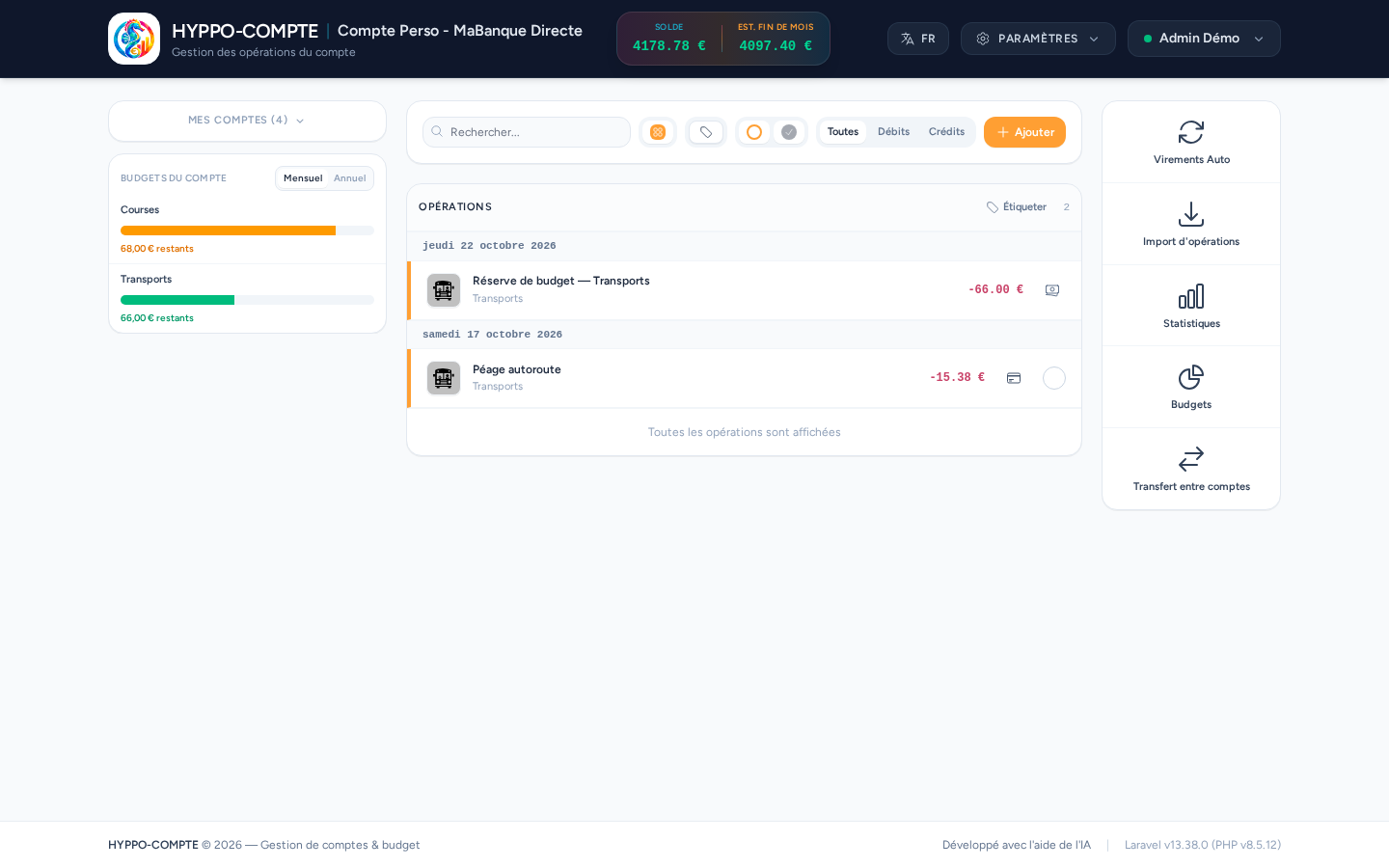Screen dimensions: 1389x868
Task: Open the Péage autoroute operation
Action: coord(744,378)
